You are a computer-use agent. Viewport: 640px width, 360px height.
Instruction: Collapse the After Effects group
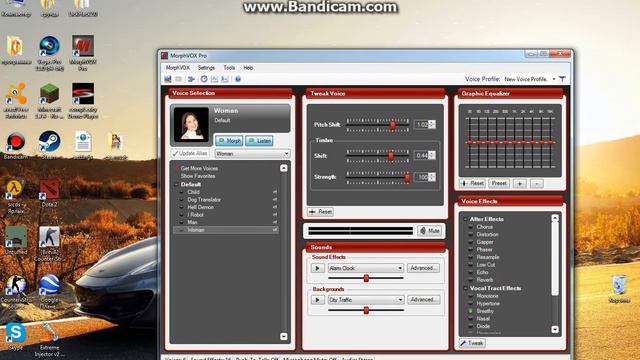[465, 219]
